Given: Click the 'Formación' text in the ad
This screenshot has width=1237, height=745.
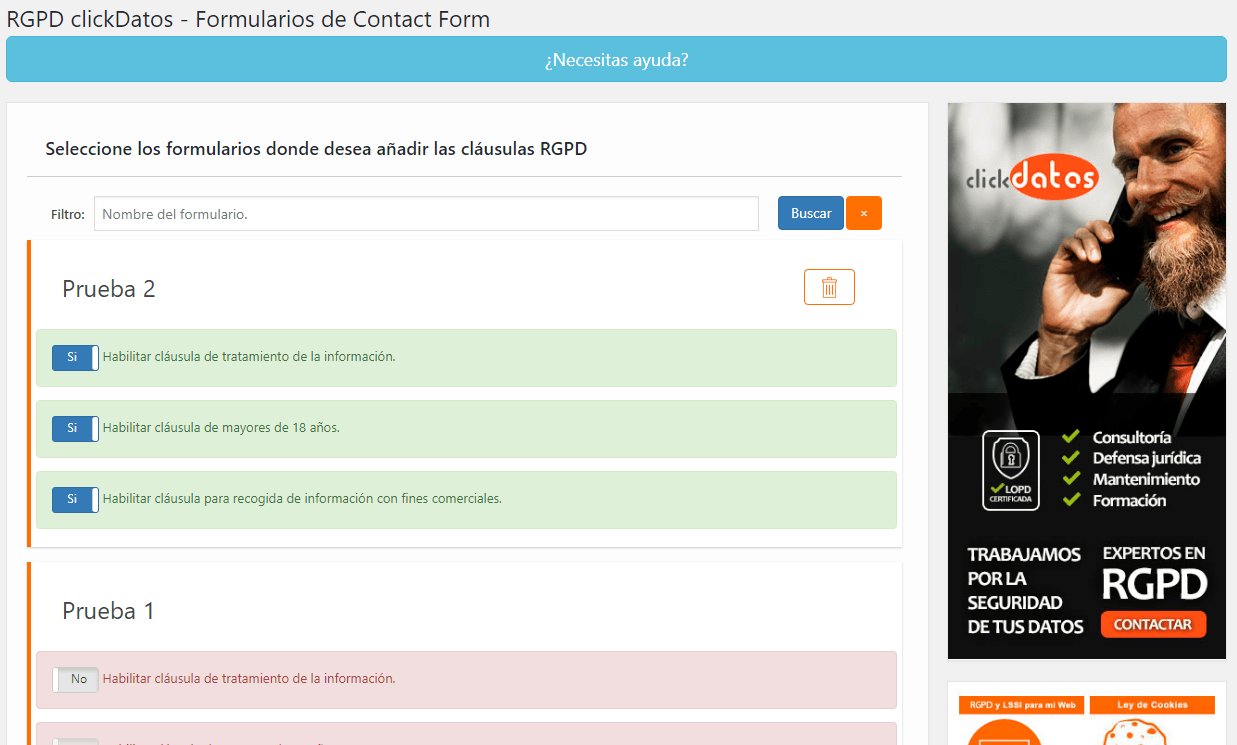Looking at the screenshot, I should (x=1129, y=500).
